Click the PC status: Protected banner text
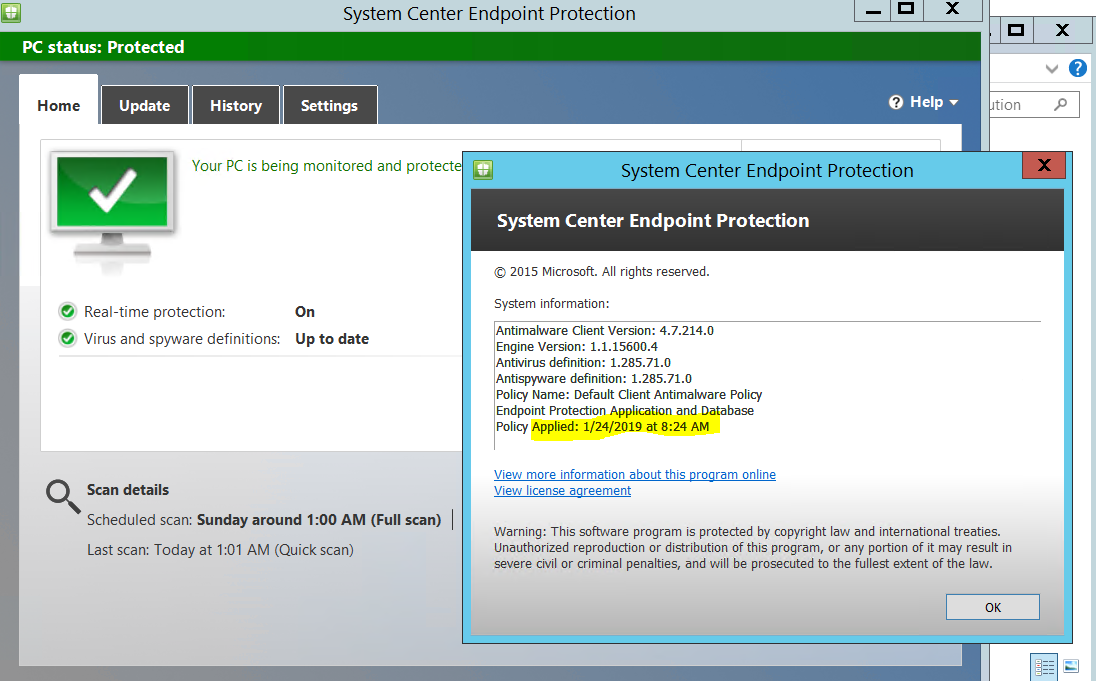The width and height of the screenshot is (1096, 681). click(103, 47)
